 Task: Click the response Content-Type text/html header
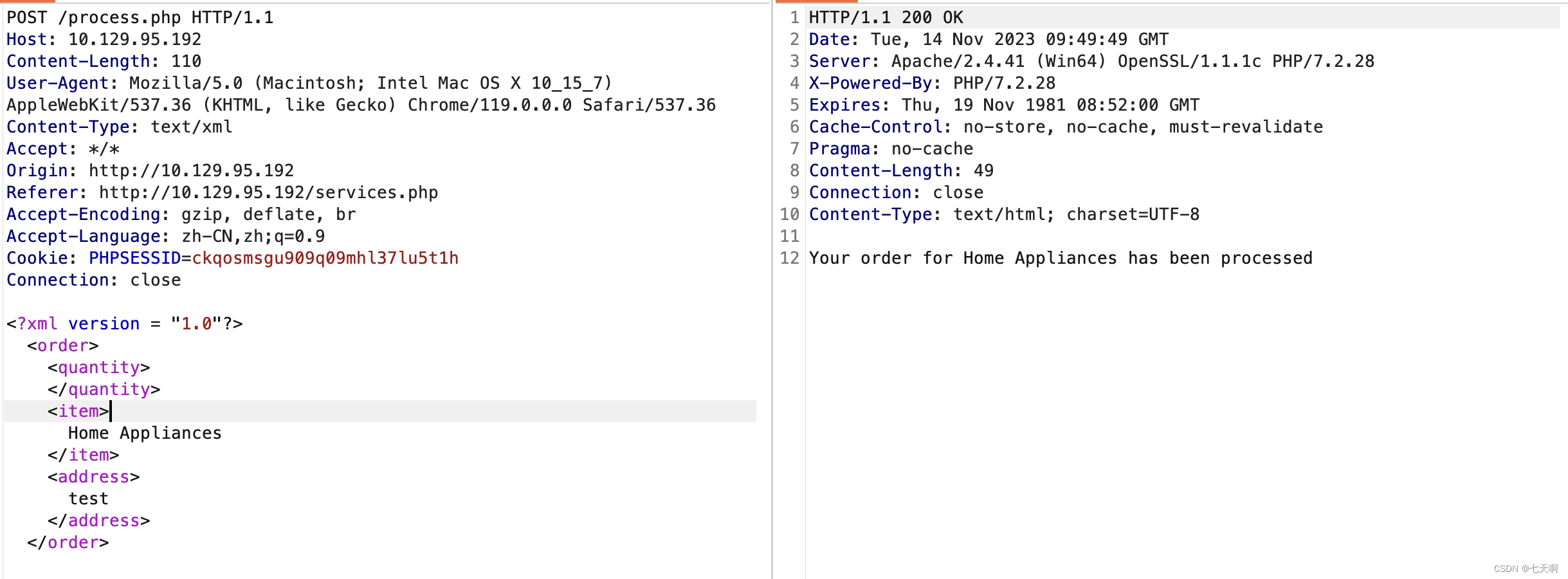[x=1005, y=214]
